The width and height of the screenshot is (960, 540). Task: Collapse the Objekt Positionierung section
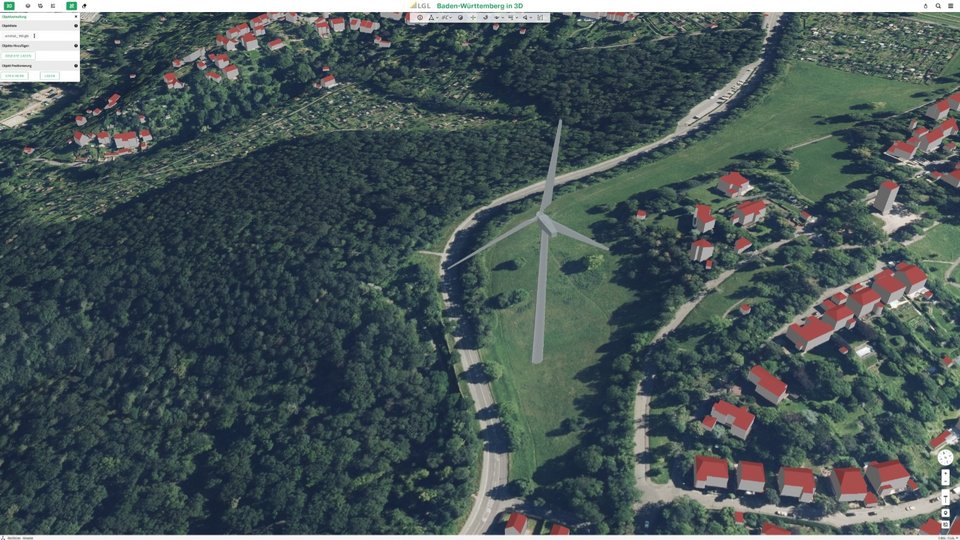(x=76, y=66)
